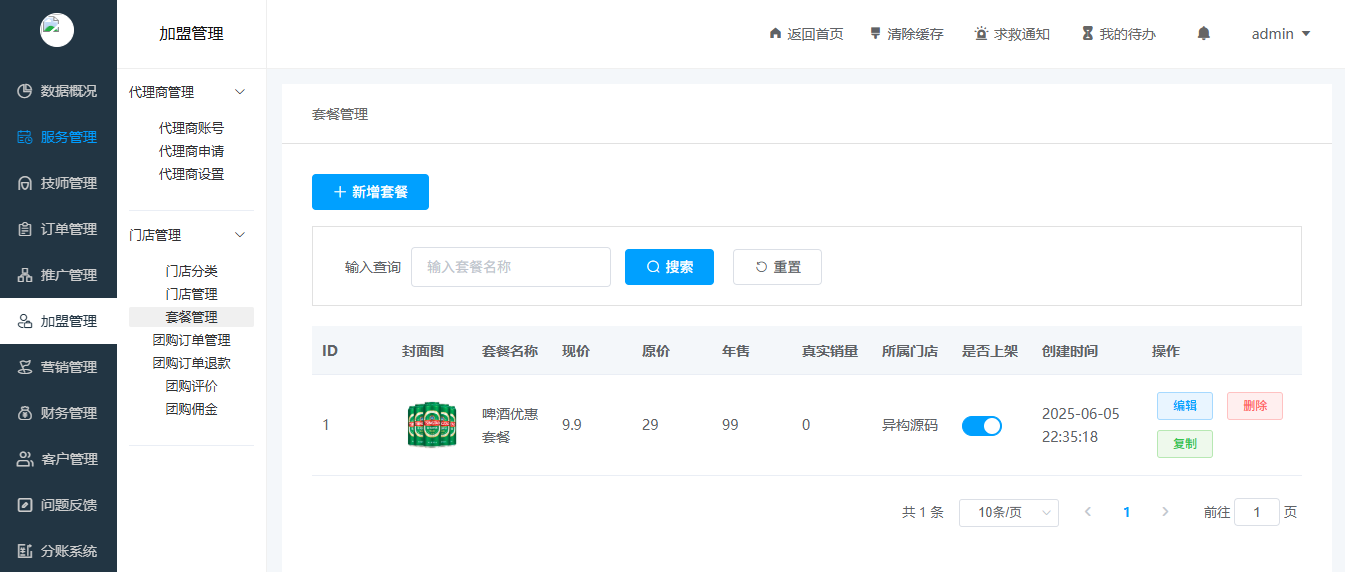Open the admin user dropdown
The image size is (1345, 572).
1280,34
